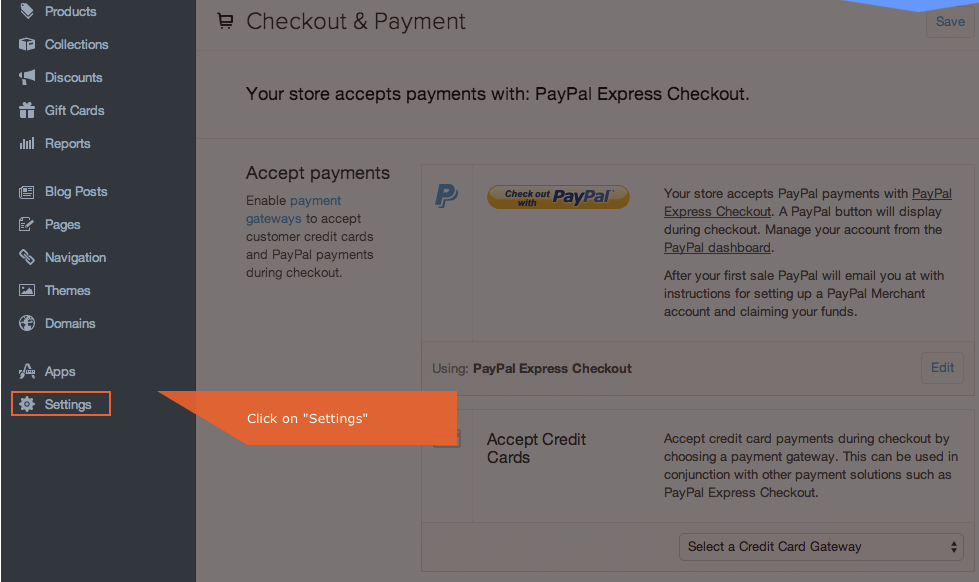Click the Products tag icon
Screen dimensions: 979x582
[27, 12]
